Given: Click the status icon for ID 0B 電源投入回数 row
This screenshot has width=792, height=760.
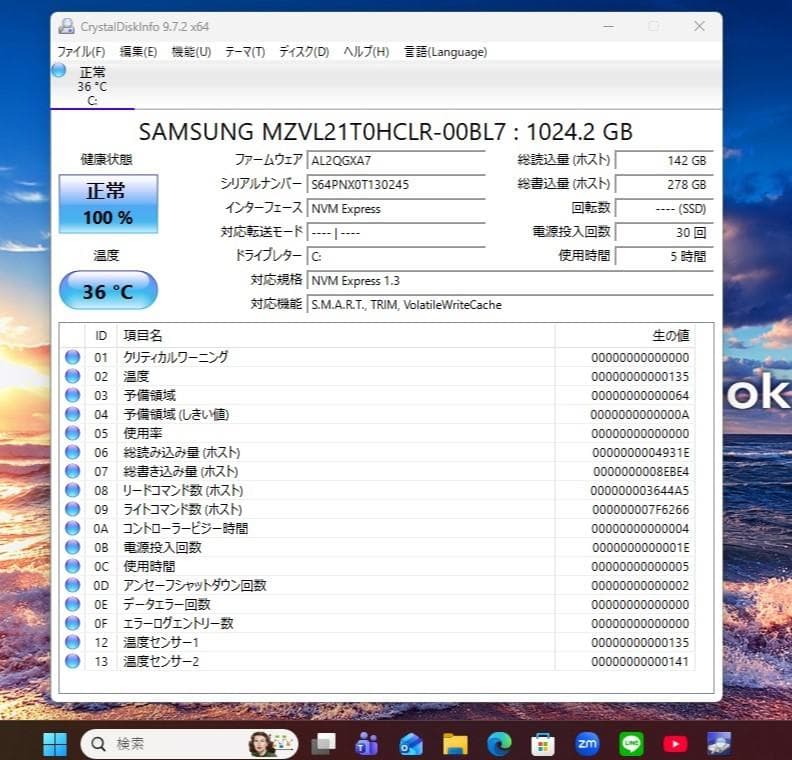Looking at the screenshot, I should point(73,547).
